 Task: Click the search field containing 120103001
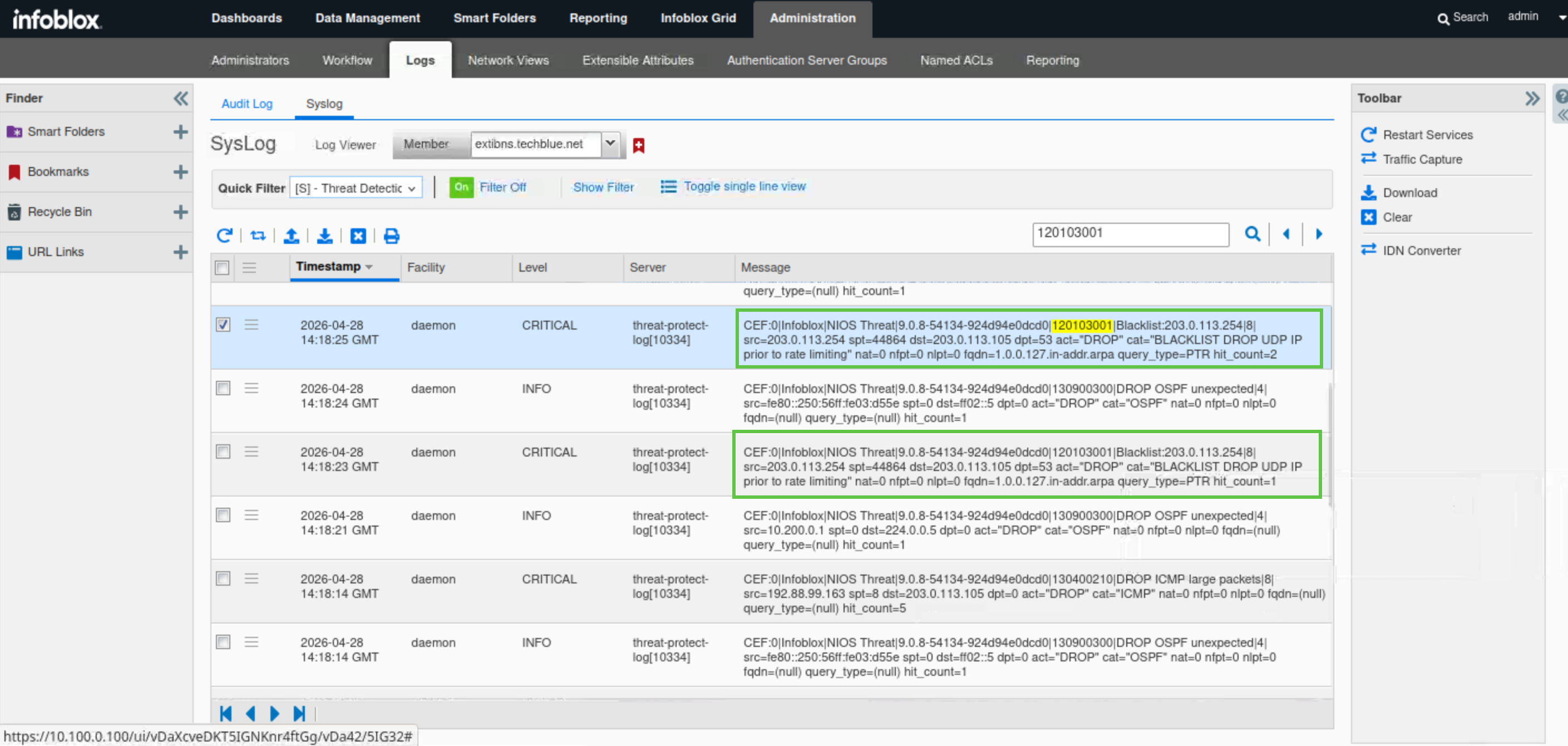point(1130,234)
